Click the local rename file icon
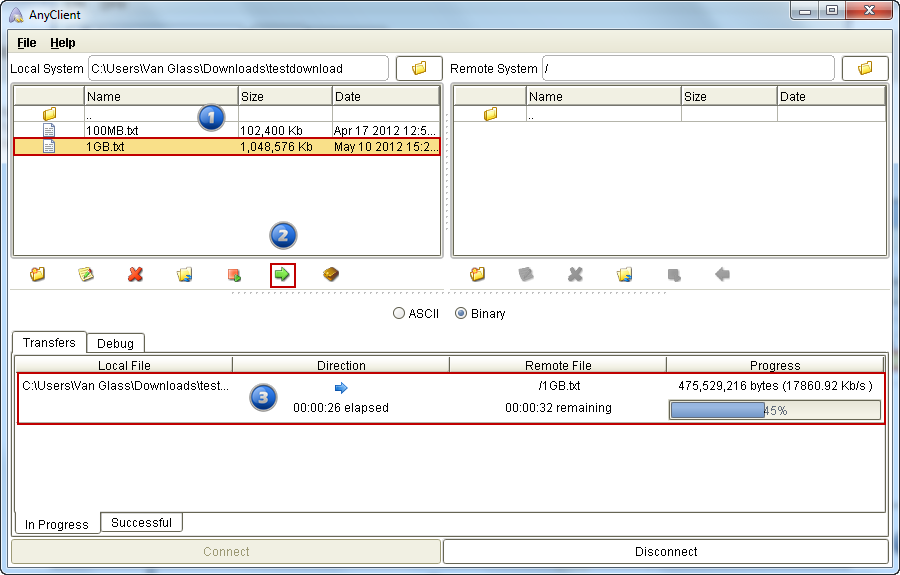 [x=86, y=274]
